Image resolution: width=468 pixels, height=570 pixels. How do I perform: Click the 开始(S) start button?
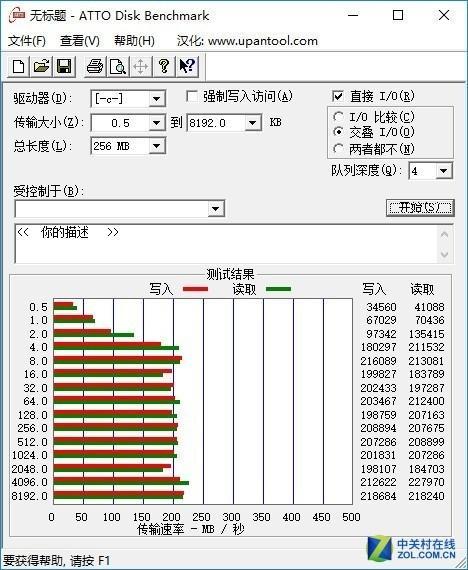coord(420,208)
